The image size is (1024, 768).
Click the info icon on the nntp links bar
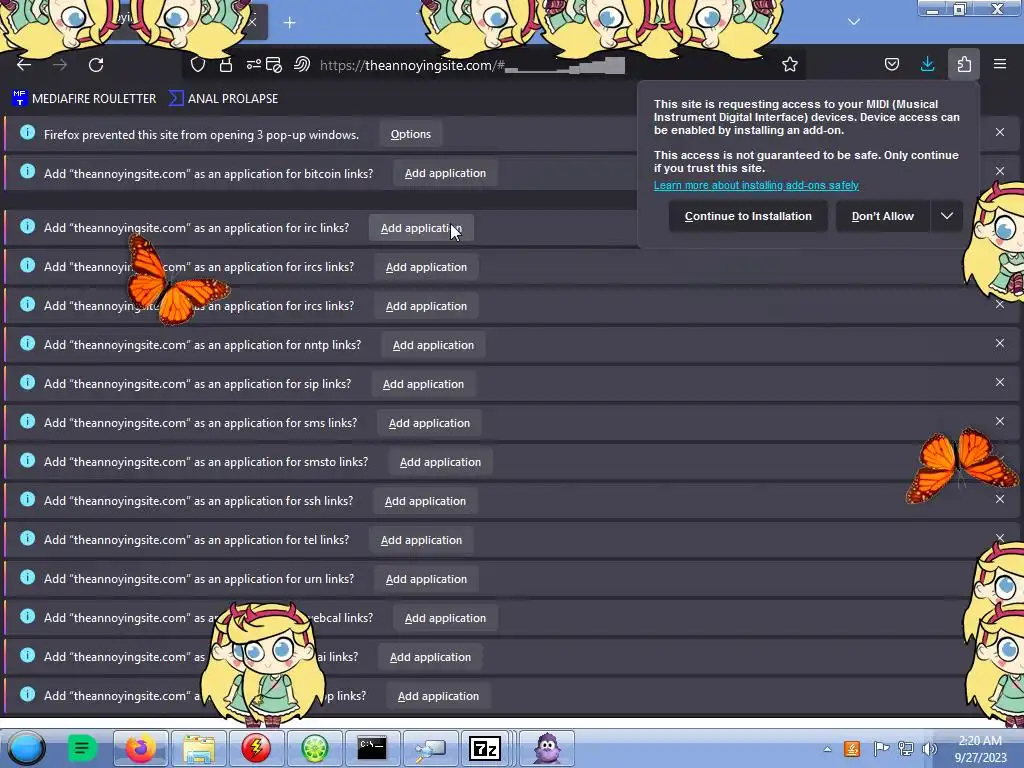27,344
